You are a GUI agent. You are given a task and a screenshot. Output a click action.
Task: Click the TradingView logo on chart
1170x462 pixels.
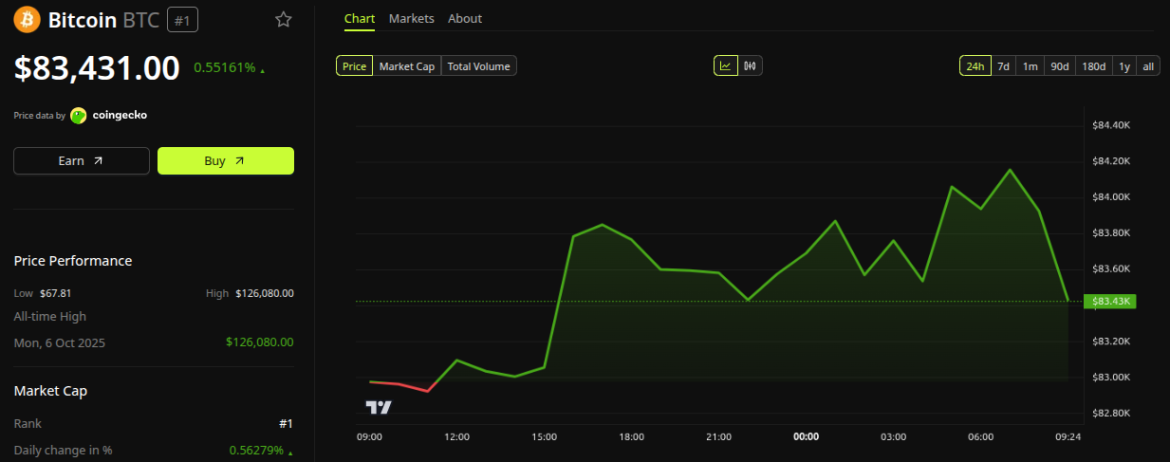click(378, 408)
